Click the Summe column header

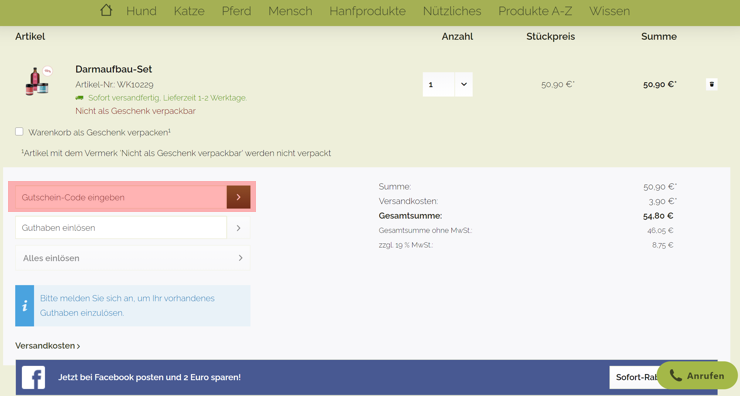pos(659,36)
